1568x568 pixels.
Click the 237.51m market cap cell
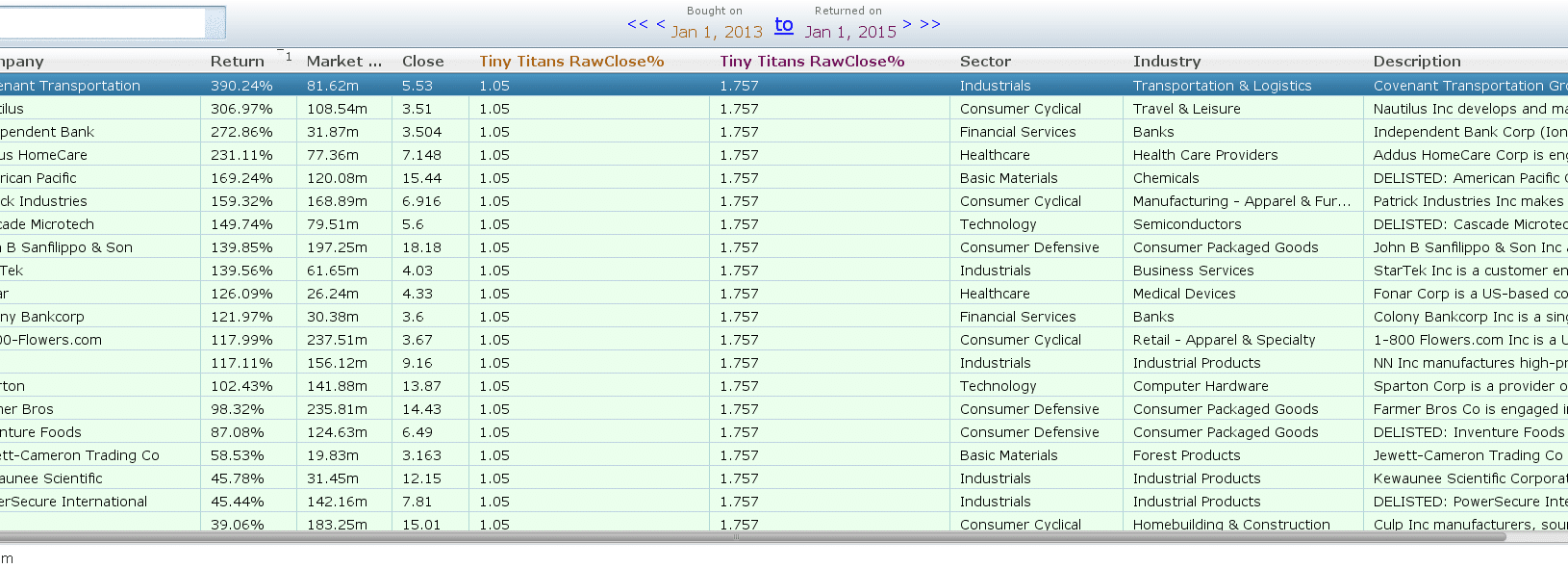(343, 340)
